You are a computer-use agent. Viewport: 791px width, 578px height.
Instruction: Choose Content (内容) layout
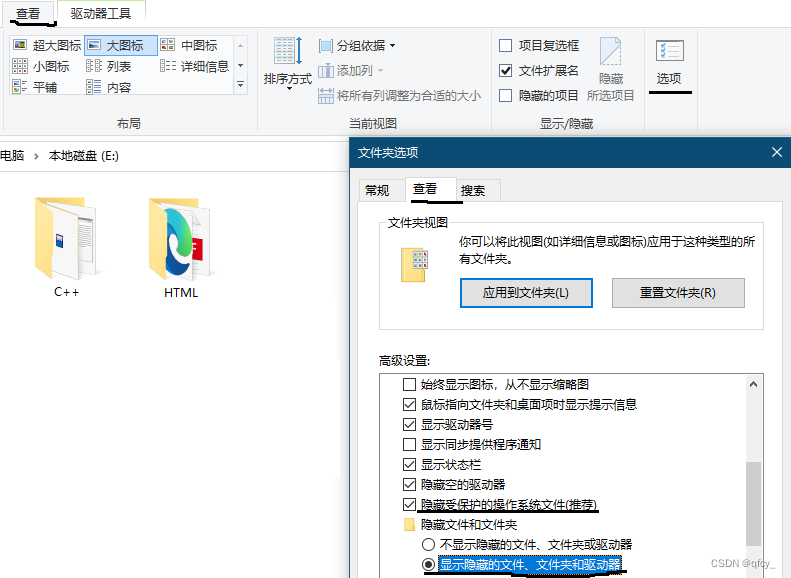(108, 87)
